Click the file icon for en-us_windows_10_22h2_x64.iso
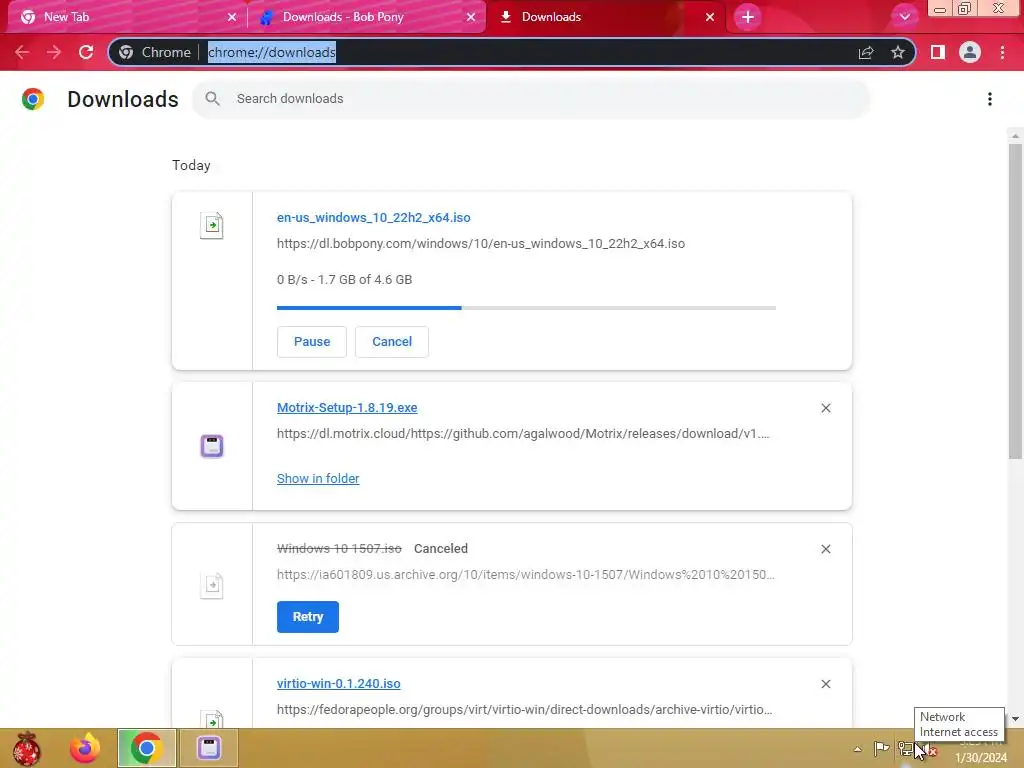1024x768 pixels. click(212, 226)
